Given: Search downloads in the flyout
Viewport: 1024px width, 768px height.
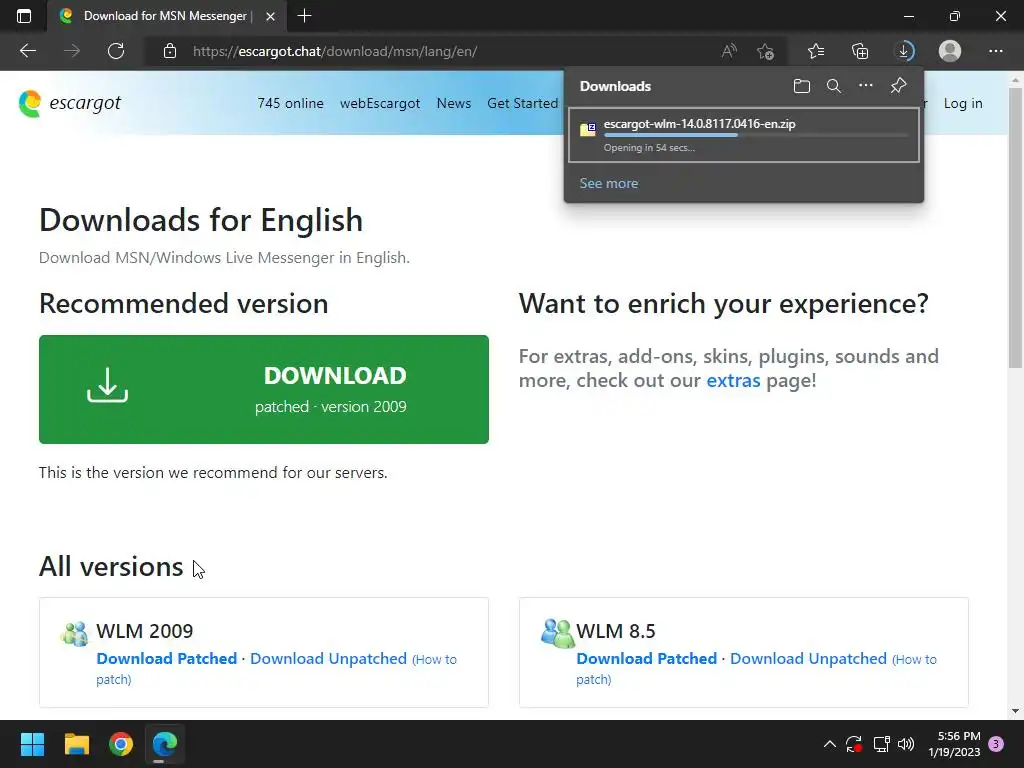Looking at the screenshot, I should [x=834, y=86].
